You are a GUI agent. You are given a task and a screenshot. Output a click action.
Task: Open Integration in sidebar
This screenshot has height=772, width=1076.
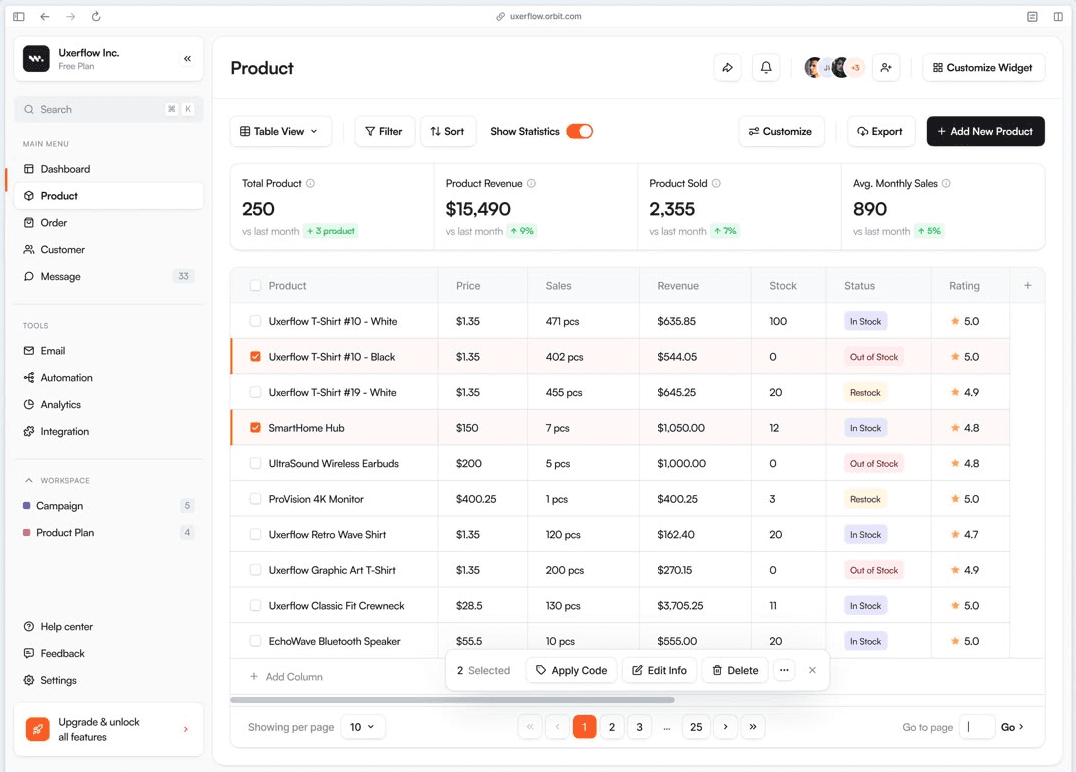[x=108, y=431]
